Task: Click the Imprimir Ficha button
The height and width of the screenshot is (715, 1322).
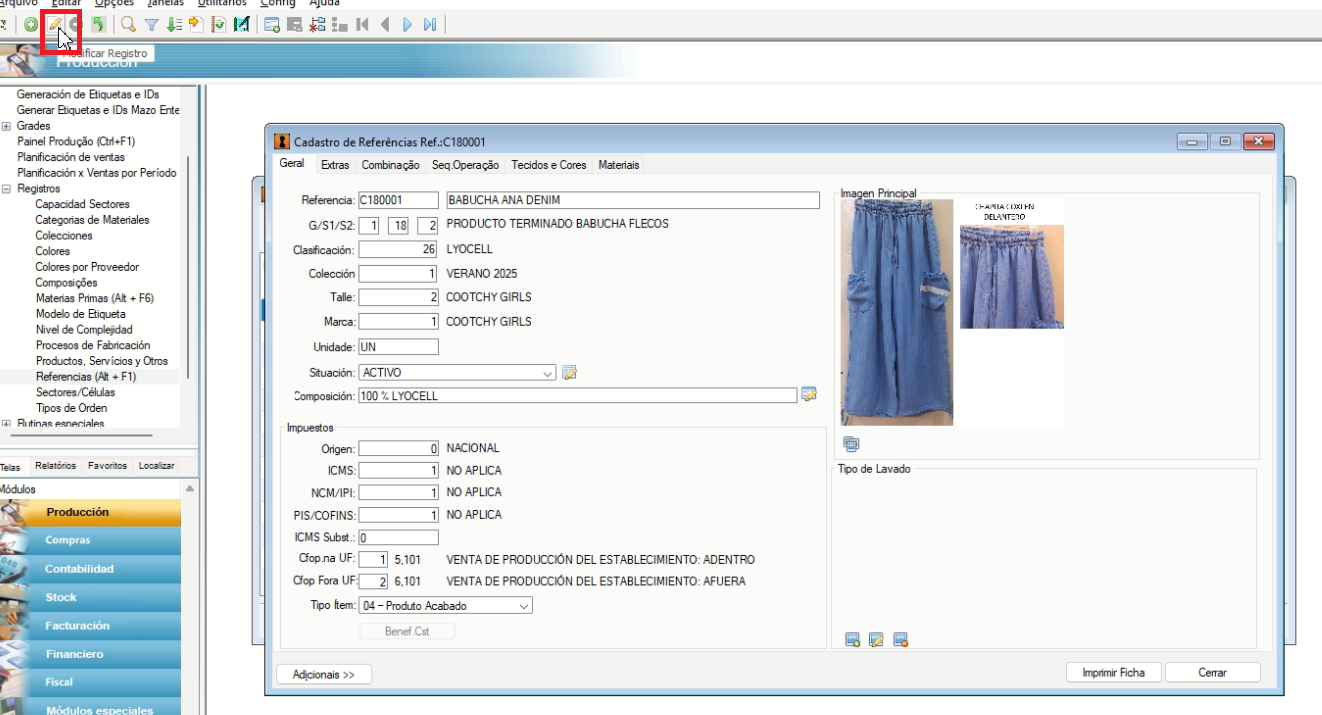Action: point(1113,673)
